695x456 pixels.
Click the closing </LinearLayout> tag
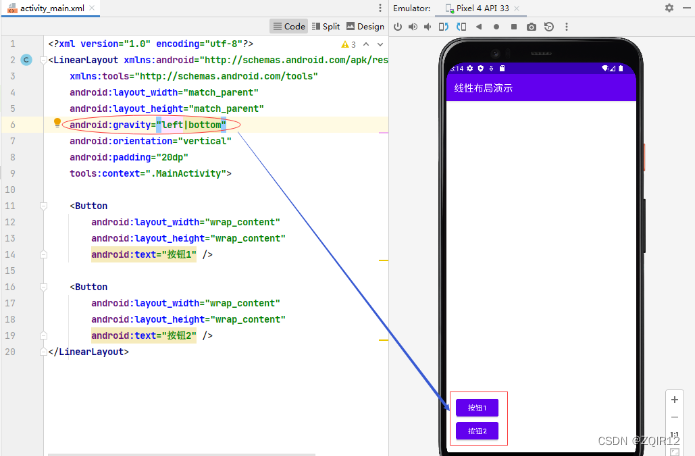pyautogui.click(x=89, y=352)
